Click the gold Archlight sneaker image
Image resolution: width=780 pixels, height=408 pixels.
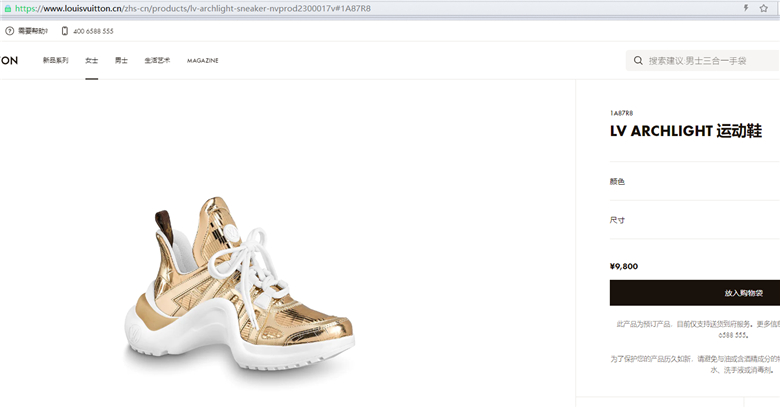pyautogui.click(x=239, y=286)
